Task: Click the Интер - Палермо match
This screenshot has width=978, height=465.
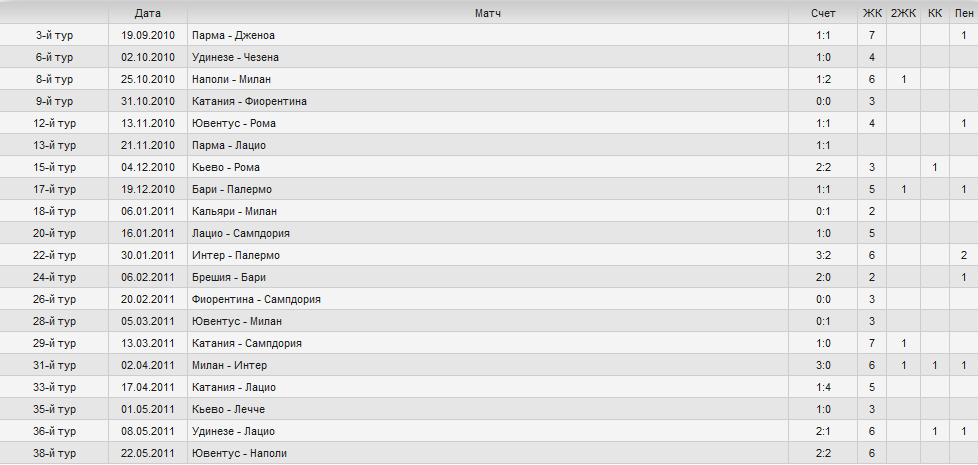Action: (236, 256)
